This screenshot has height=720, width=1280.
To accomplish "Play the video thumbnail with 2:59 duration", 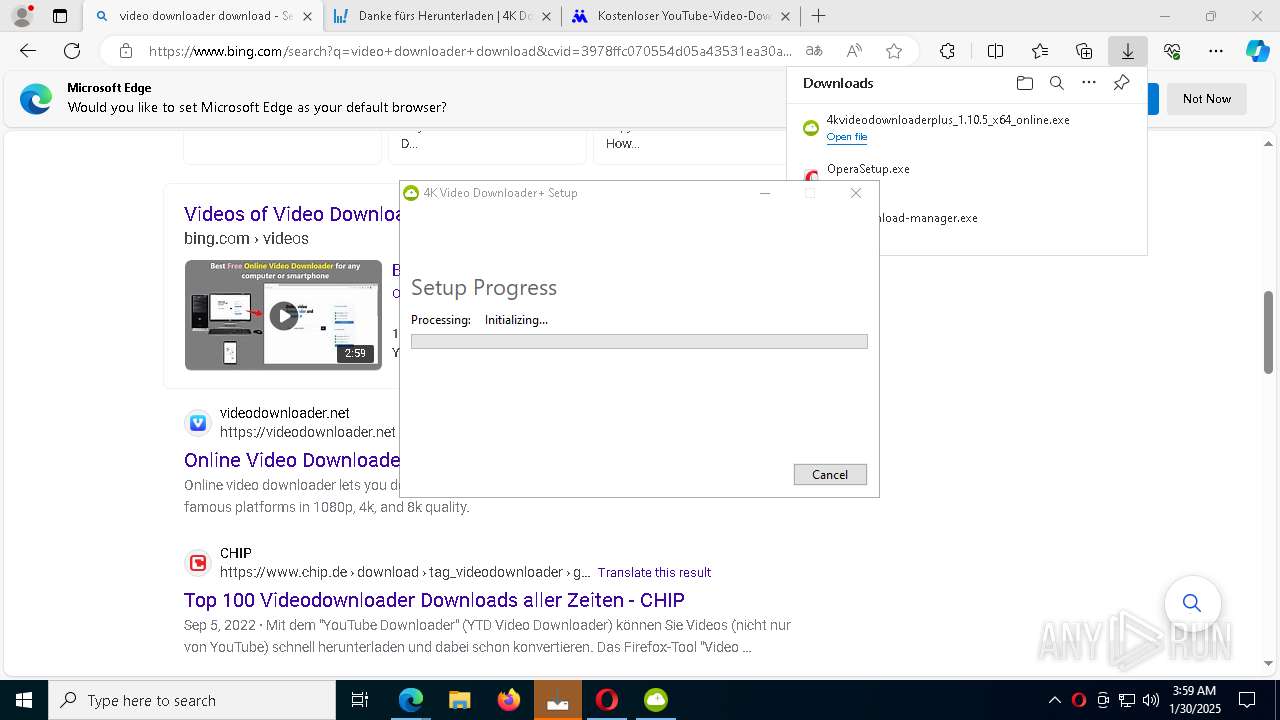I will pyautogui.click(x=283, y=315).
